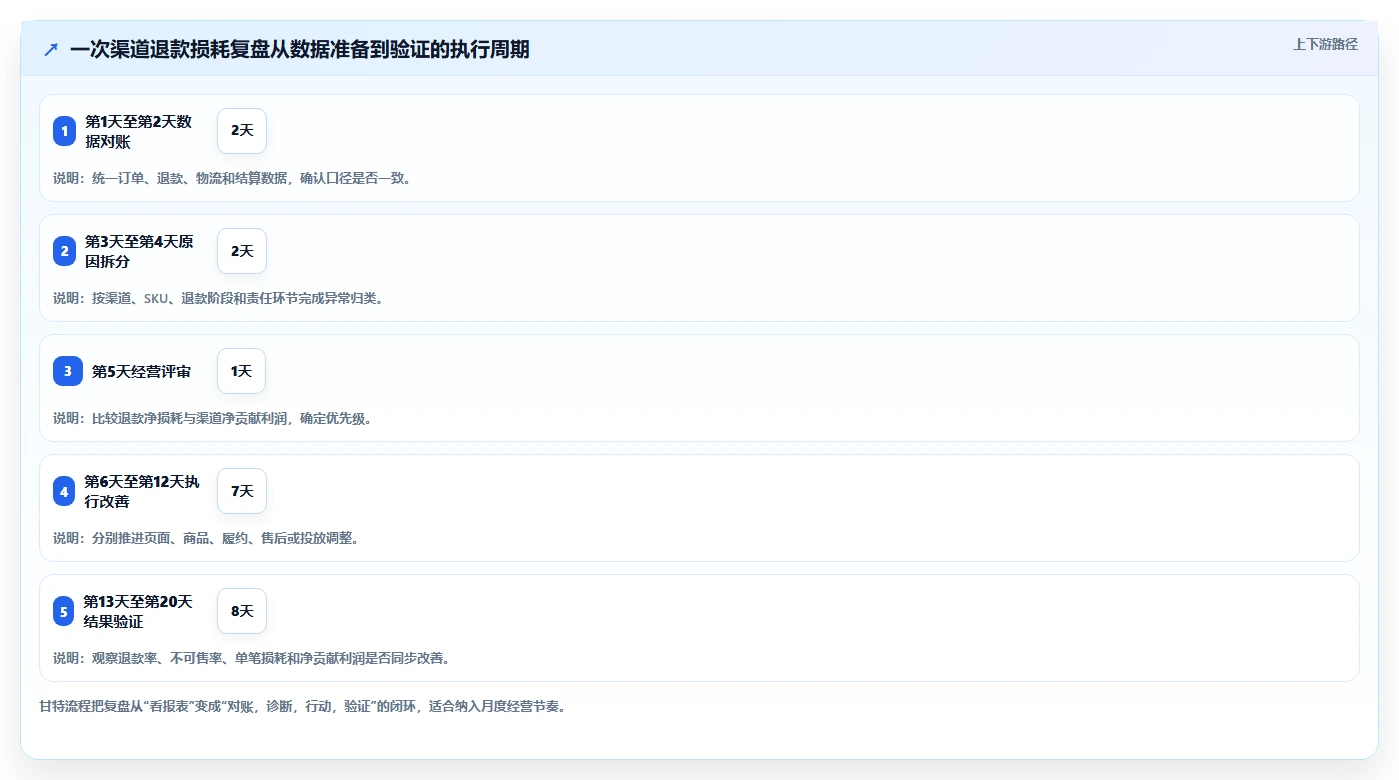Screen dimensions: 1399x780
Task: Click the 7天 duration chip
Action: coord(242,491)
